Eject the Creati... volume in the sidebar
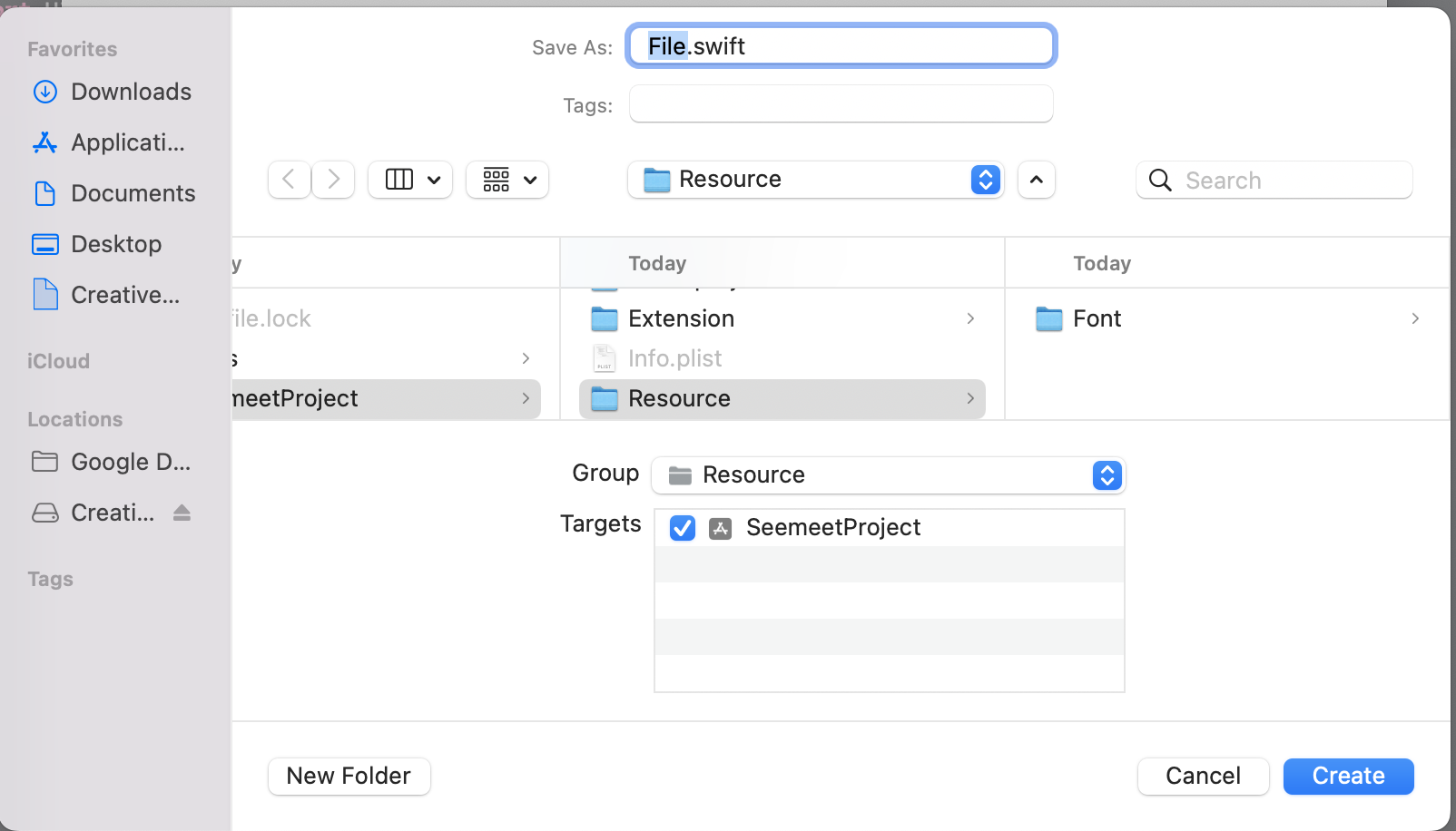The height and width of the screenshot is (831, 1456). point(182,513)
